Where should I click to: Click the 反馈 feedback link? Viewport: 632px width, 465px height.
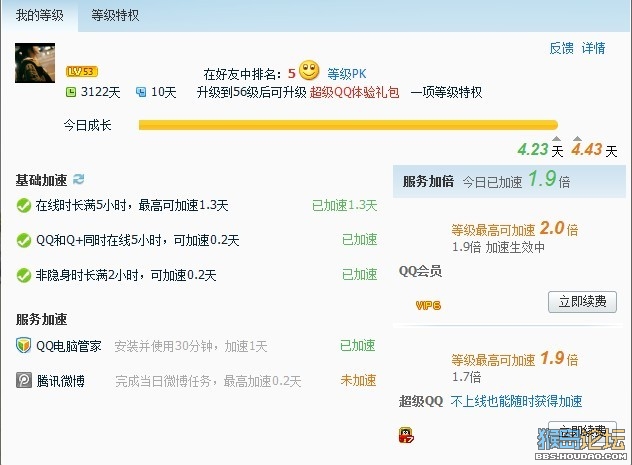pos(561,48)
